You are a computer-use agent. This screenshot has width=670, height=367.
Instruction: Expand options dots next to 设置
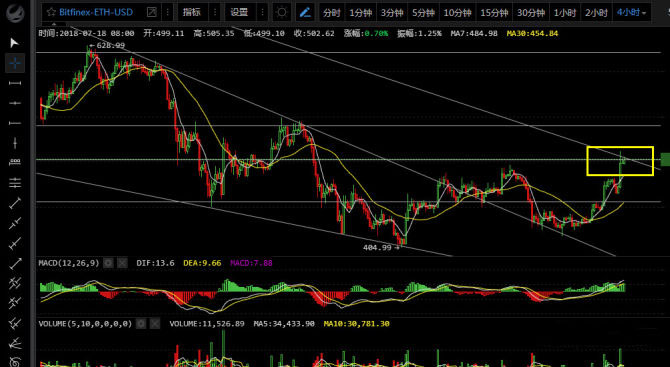[262, 12]
